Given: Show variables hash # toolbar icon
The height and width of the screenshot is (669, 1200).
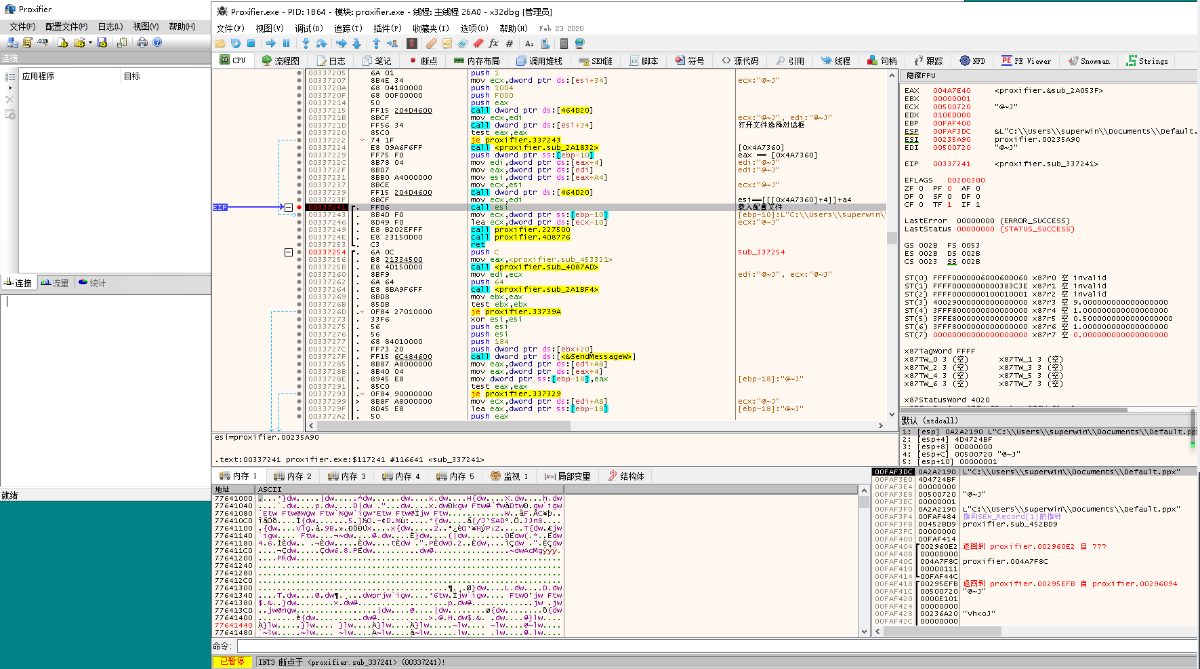Looking at the screenshot, I should [509, 43].
